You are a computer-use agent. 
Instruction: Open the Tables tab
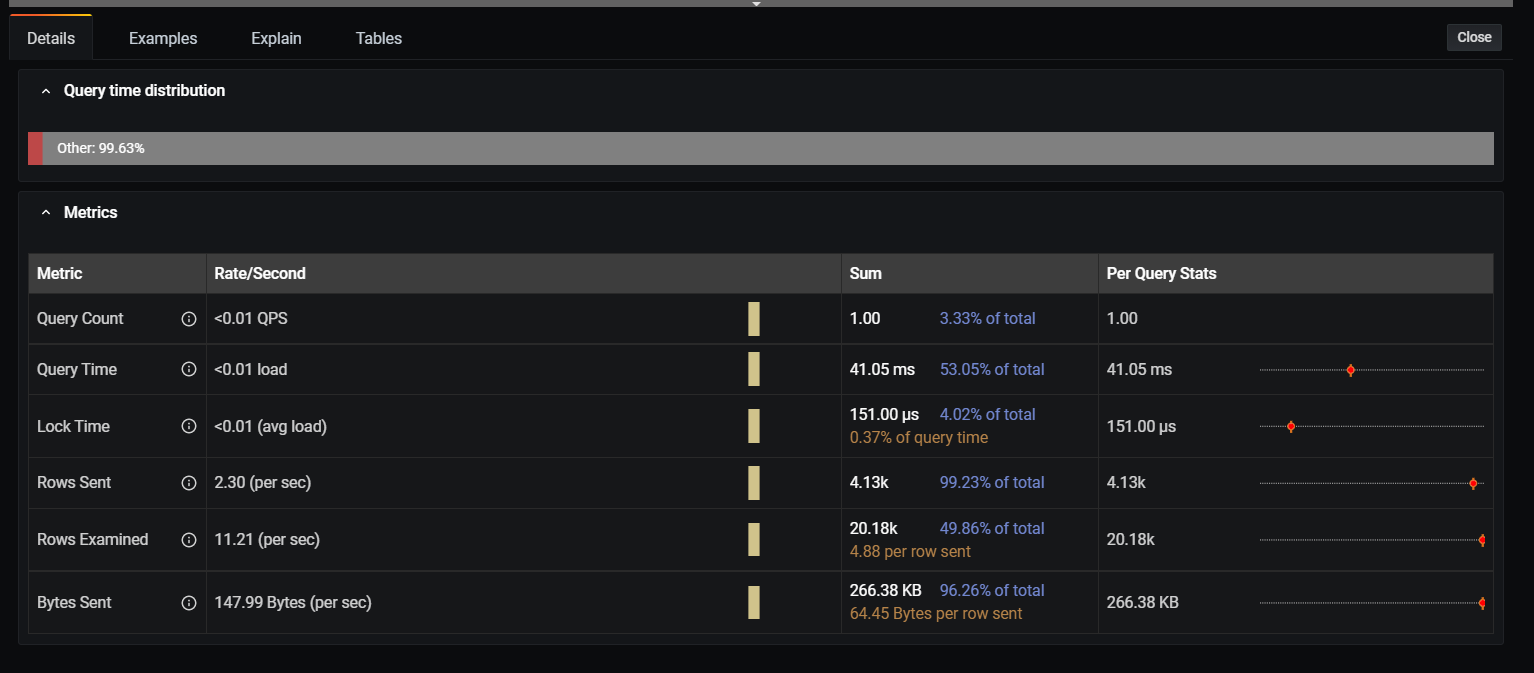(x=379, y=38)
